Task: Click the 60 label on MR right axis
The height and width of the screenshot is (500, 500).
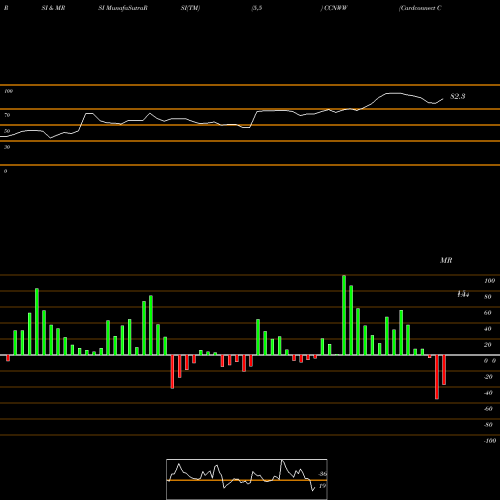Action: pyautogui.click(x=487, y=313)
